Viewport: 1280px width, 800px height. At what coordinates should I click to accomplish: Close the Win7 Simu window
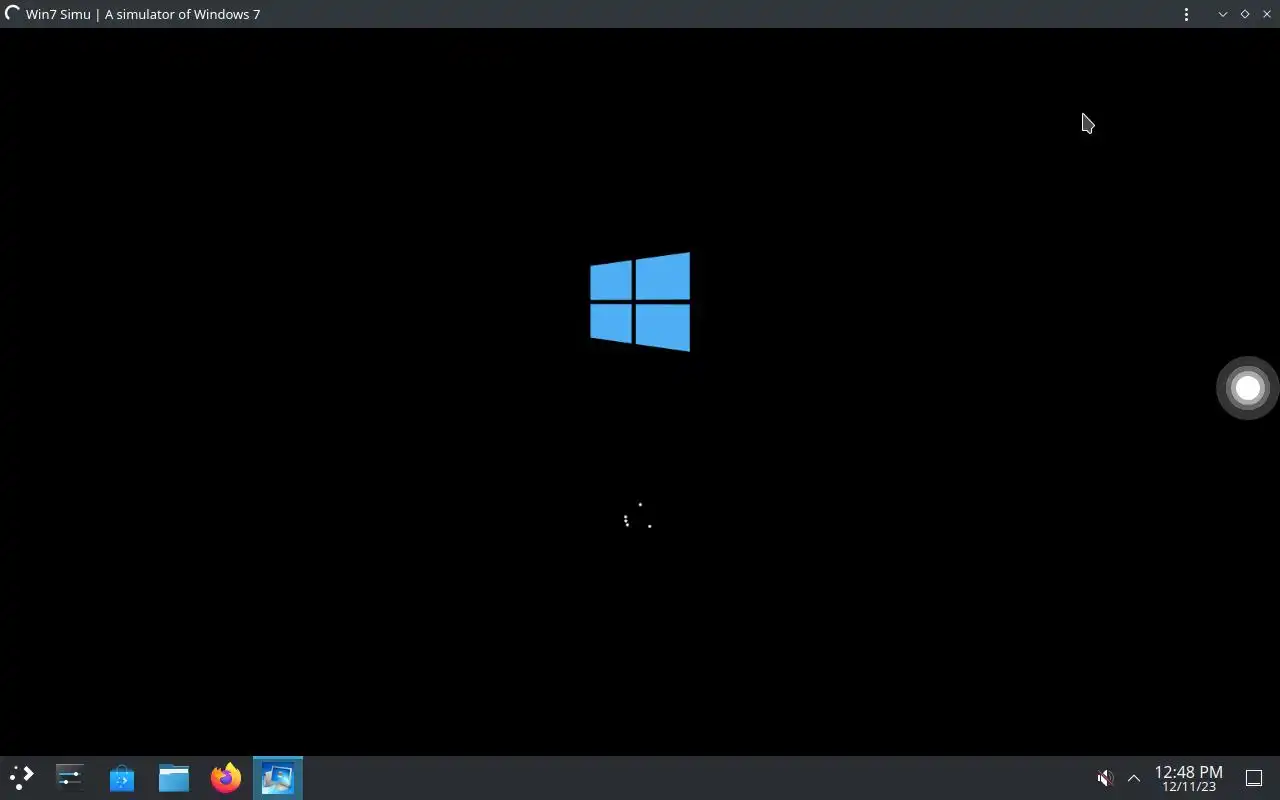tap(1267, 14)
